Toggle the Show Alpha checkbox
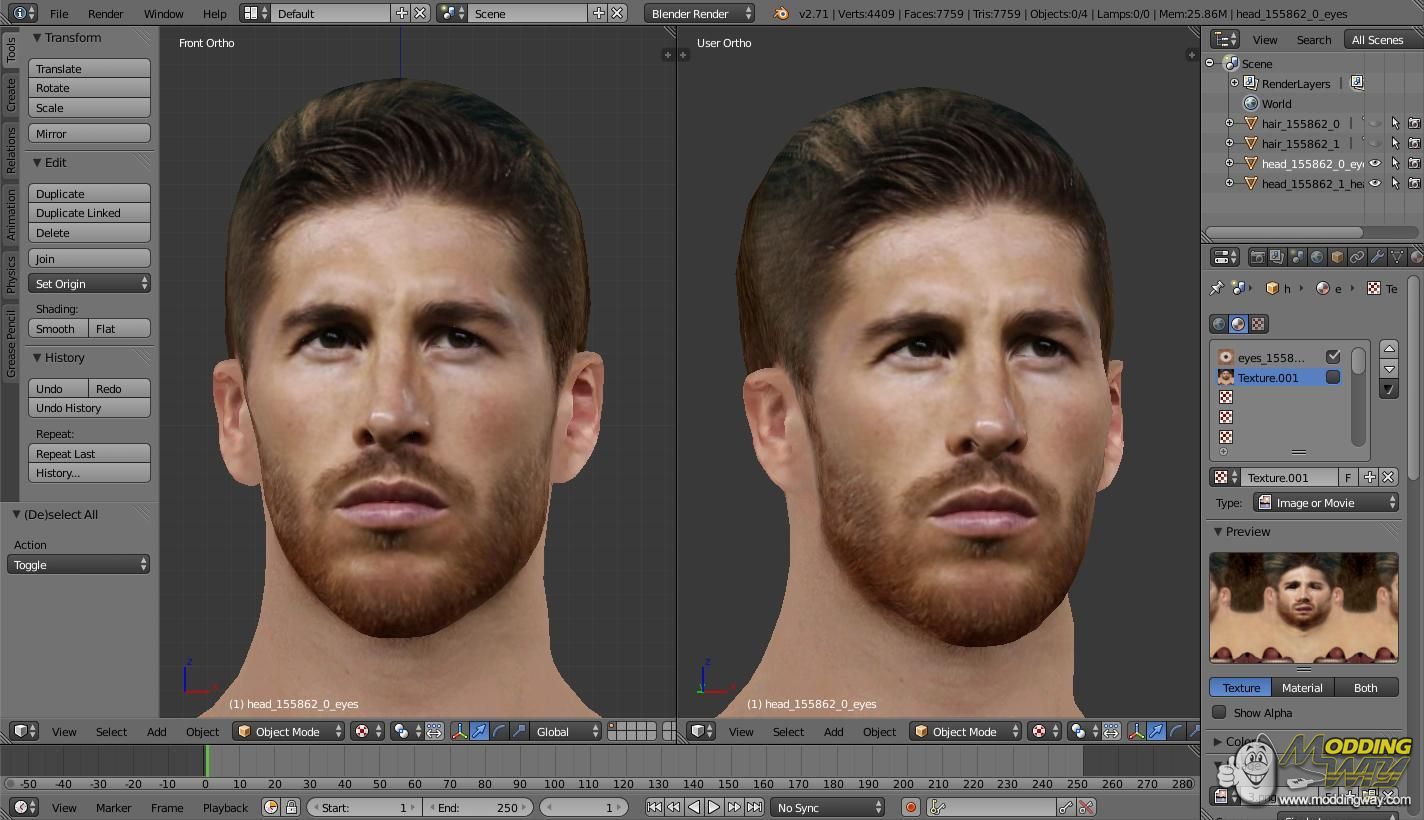Screen dimensions: 1424x820 1219,713
